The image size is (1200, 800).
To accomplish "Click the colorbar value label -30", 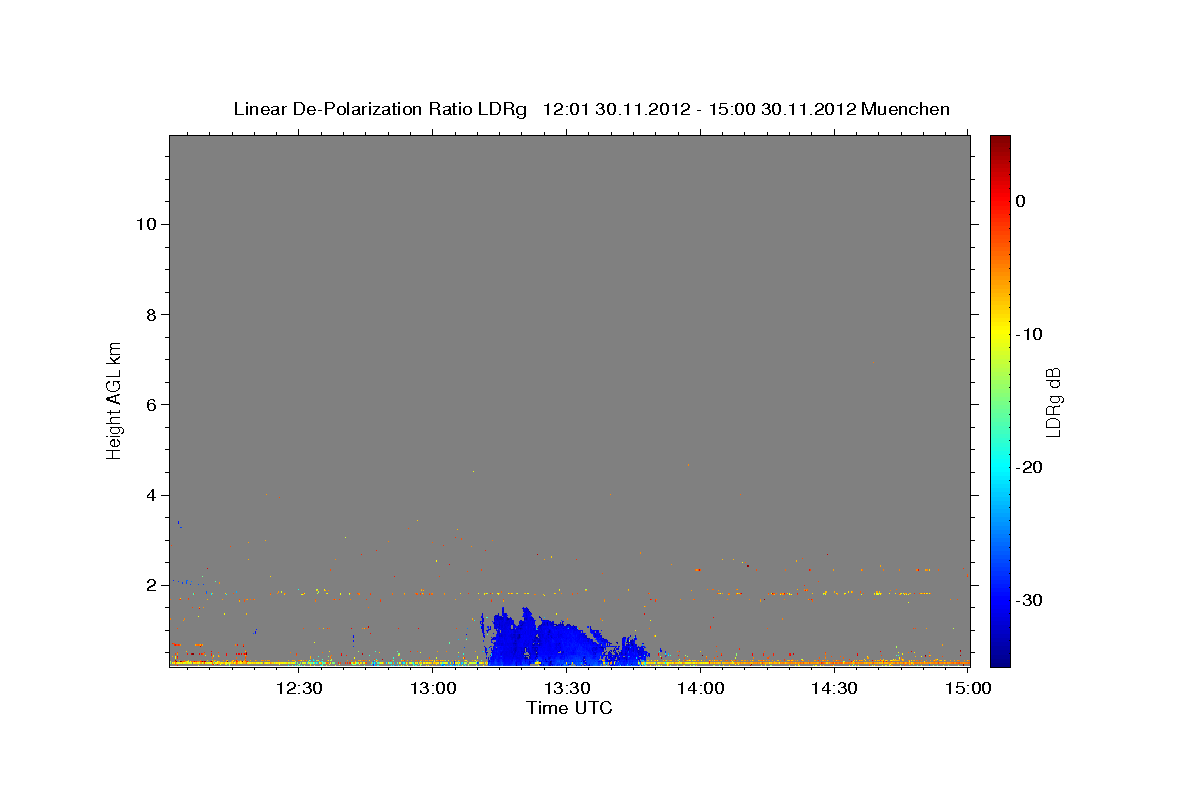I will [x=1030, y=600].
